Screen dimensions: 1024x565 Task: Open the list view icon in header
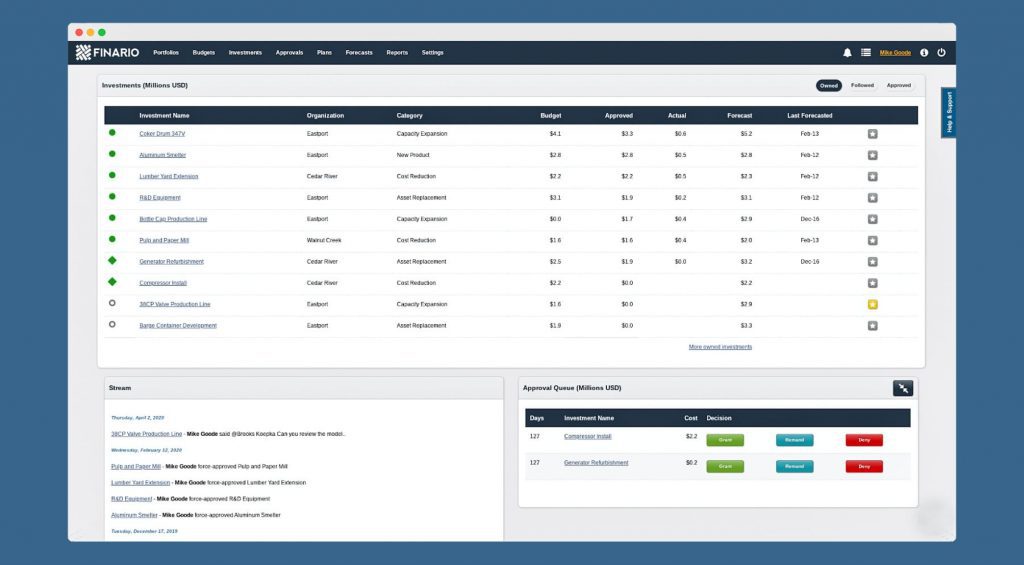tap(866, 53)
